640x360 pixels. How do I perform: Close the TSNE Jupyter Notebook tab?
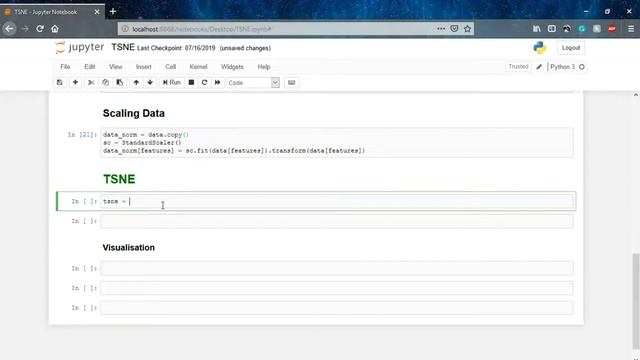[97, 12]
